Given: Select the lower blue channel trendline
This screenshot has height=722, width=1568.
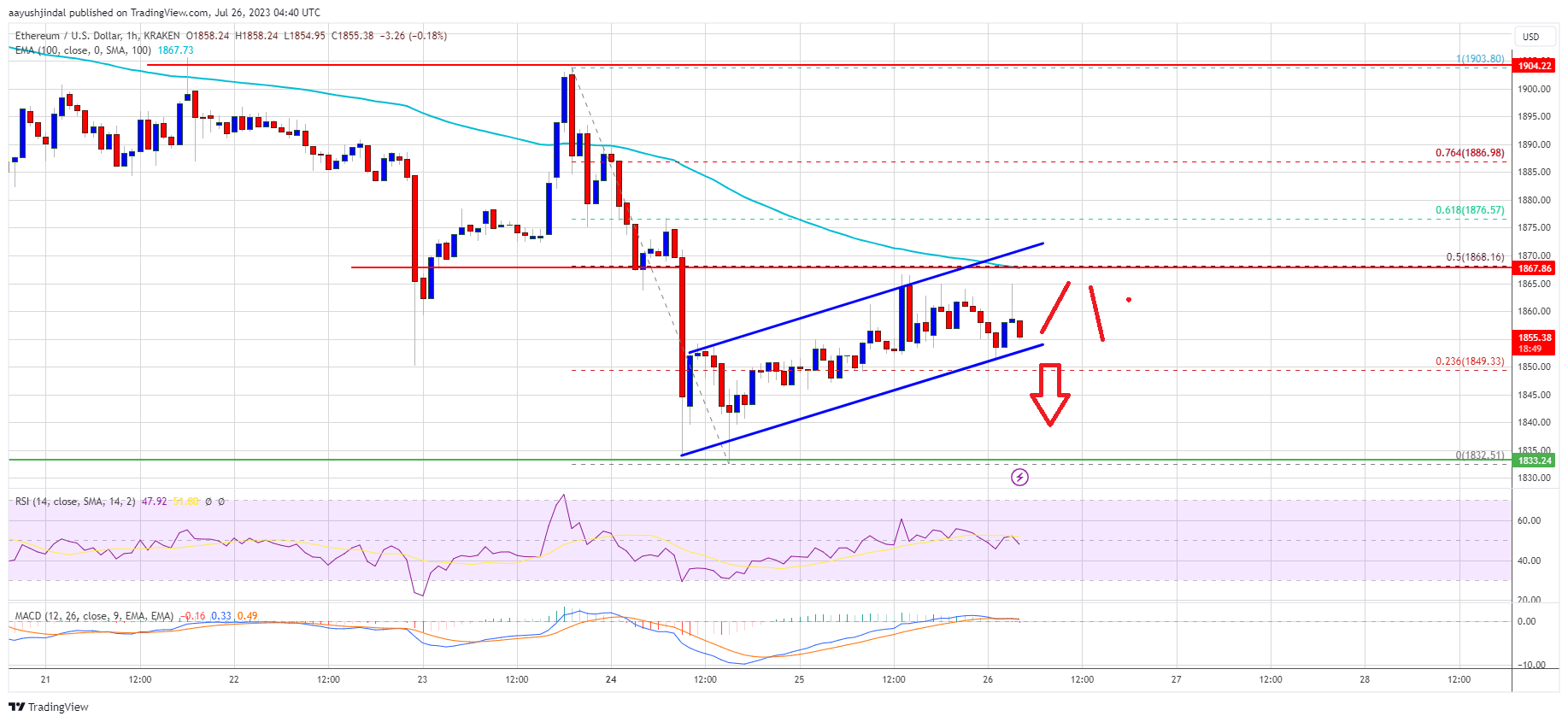Looking at the screenshot, I should click(862, 400).
